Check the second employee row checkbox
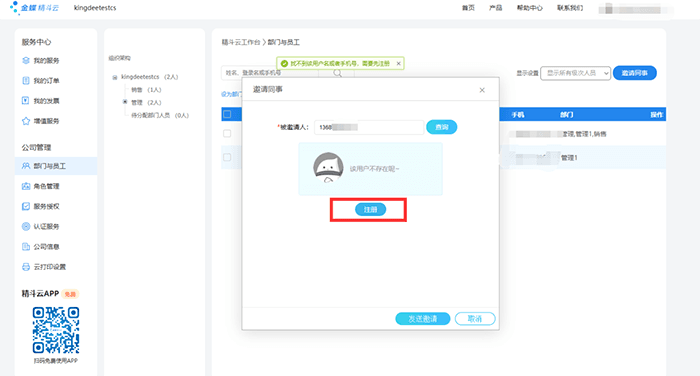 coord(227,157)
